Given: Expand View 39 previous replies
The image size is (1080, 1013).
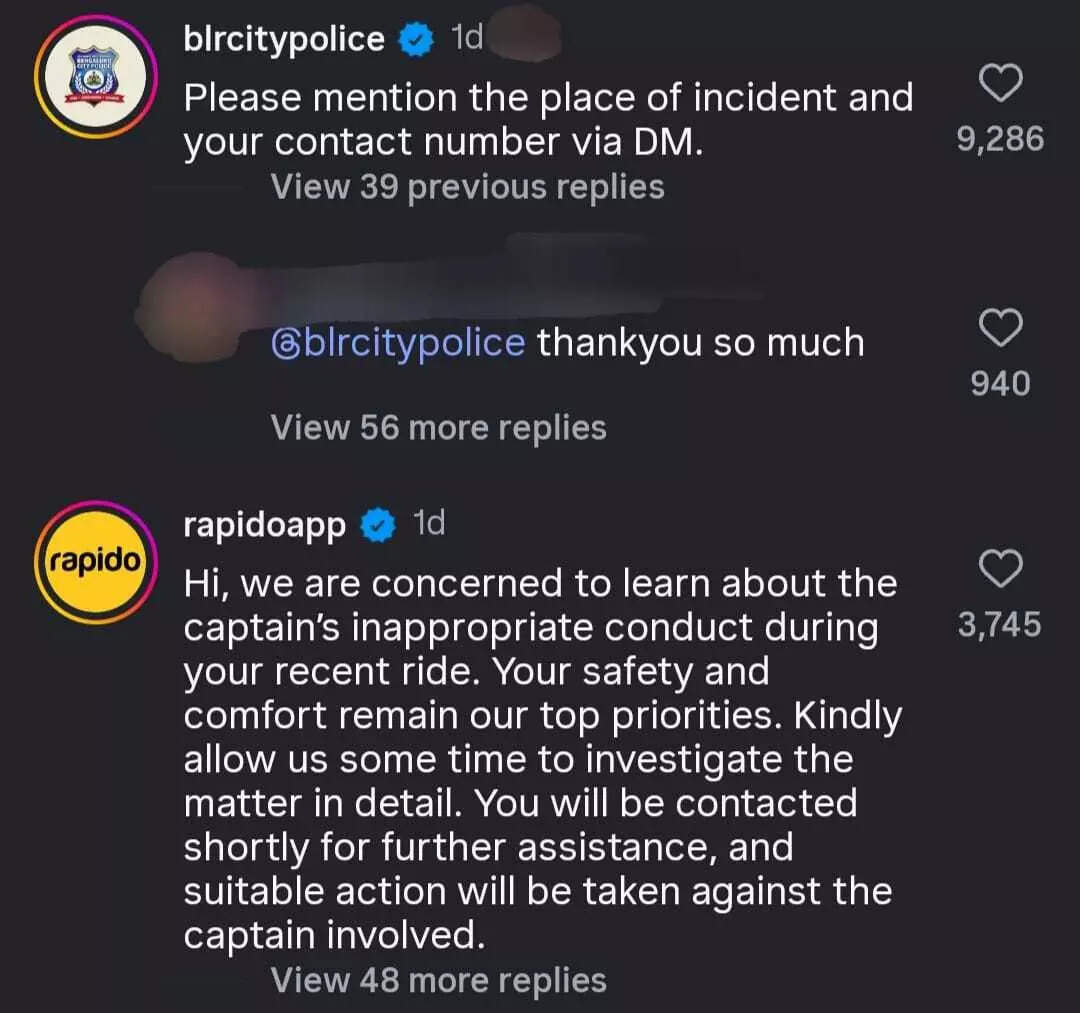Looking at the screenshot, I should pos(468,186).
